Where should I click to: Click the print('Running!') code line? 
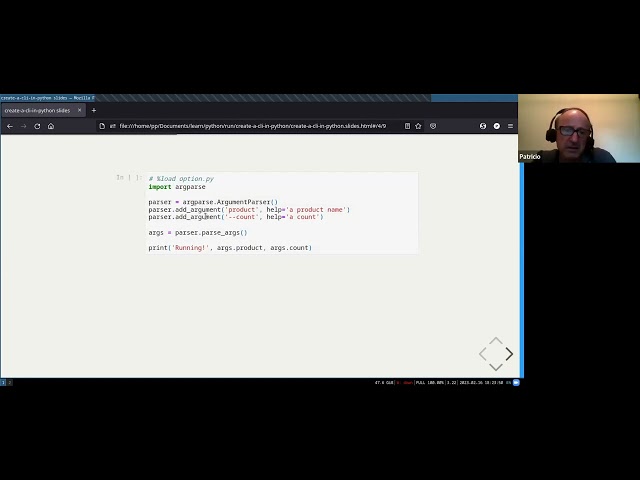point(230,248)
